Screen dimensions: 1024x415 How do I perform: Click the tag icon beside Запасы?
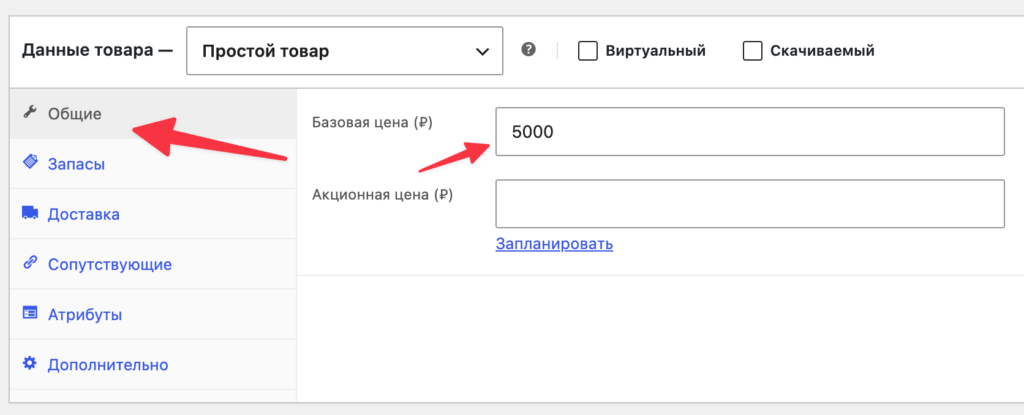coord(30,162)
